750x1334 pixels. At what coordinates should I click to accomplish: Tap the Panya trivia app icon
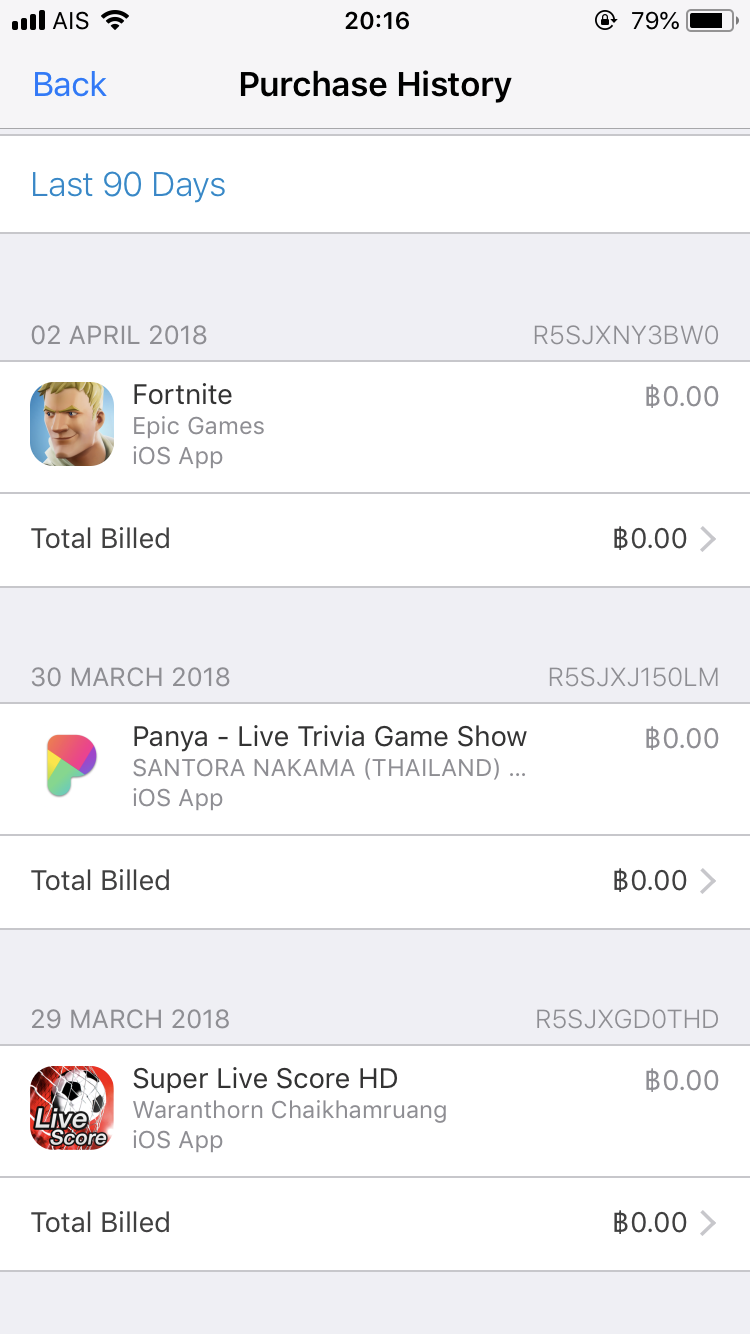pyautogui.click(x=72, y=766)
